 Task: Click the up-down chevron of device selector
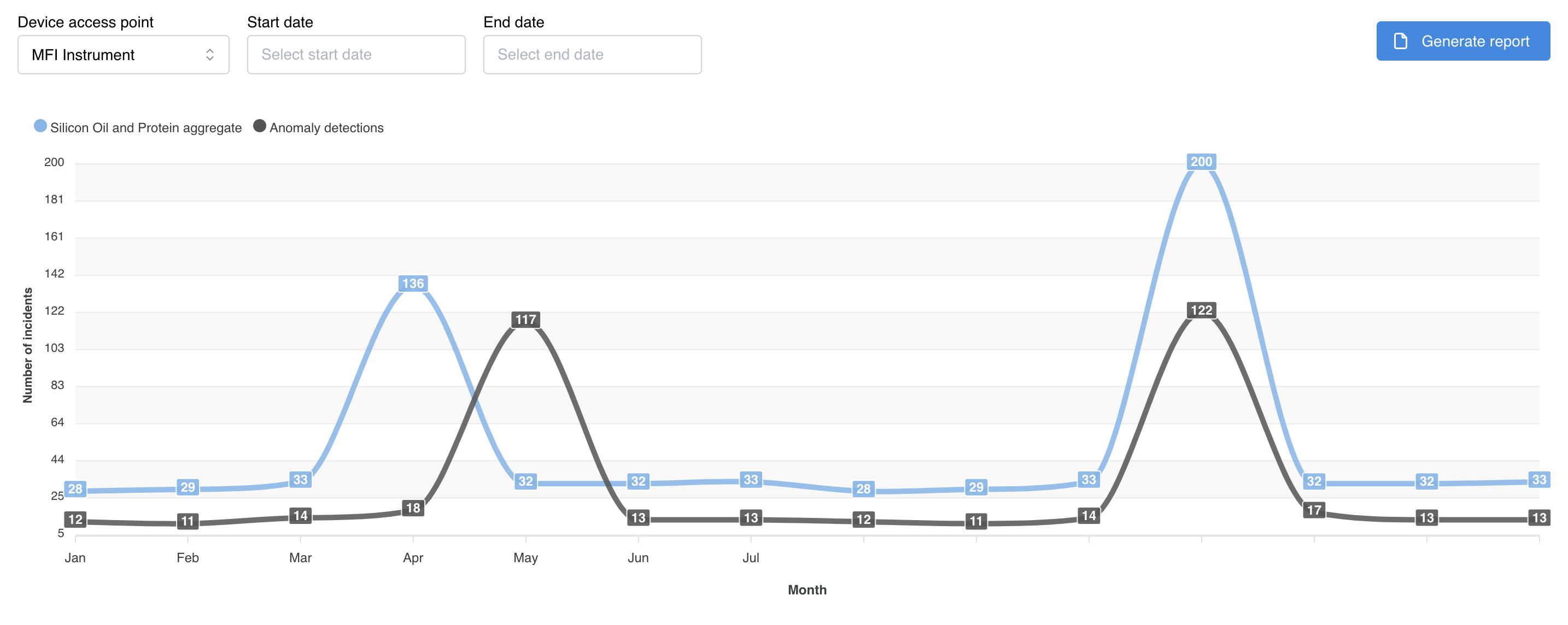point(209,55)
